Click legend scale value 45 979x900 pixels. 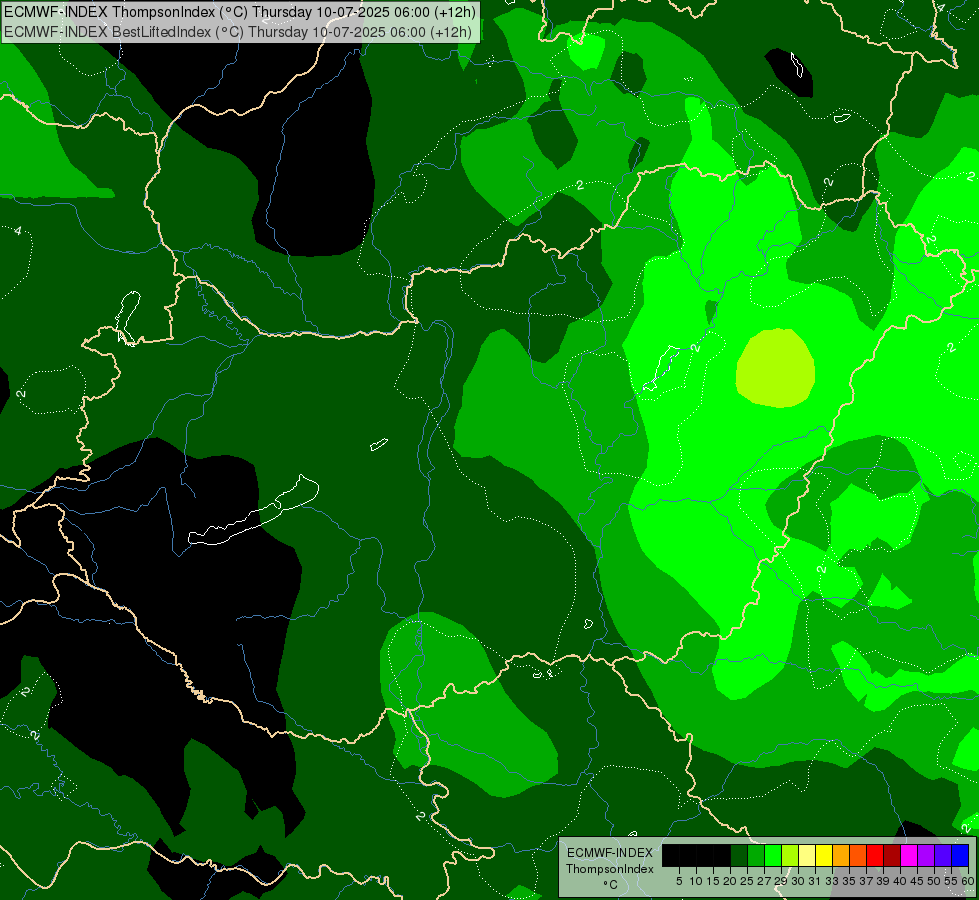point(917,881)
